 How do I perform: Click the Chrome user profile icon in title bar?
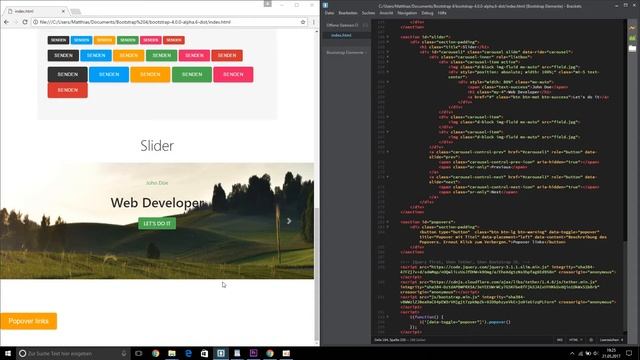click(267, 4)
